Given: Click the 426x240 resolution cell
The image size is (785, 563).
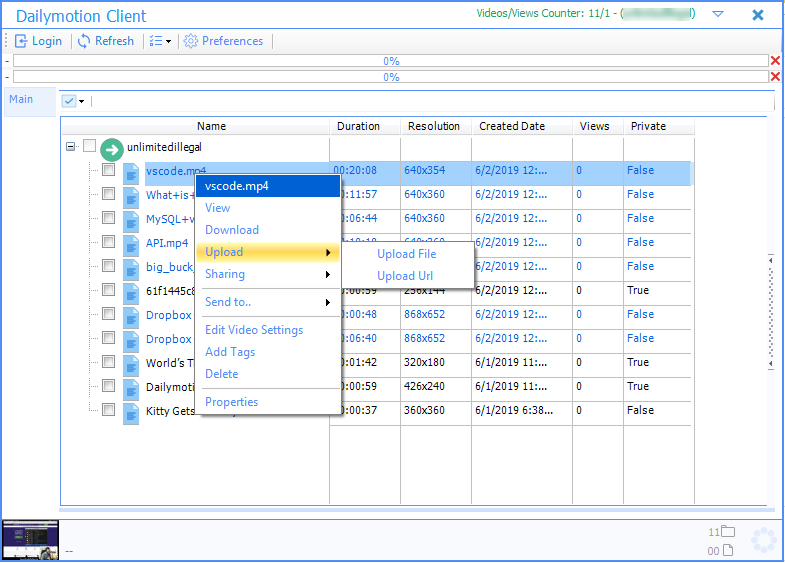Looking at the screenshot, I should (x=425, y=386).
